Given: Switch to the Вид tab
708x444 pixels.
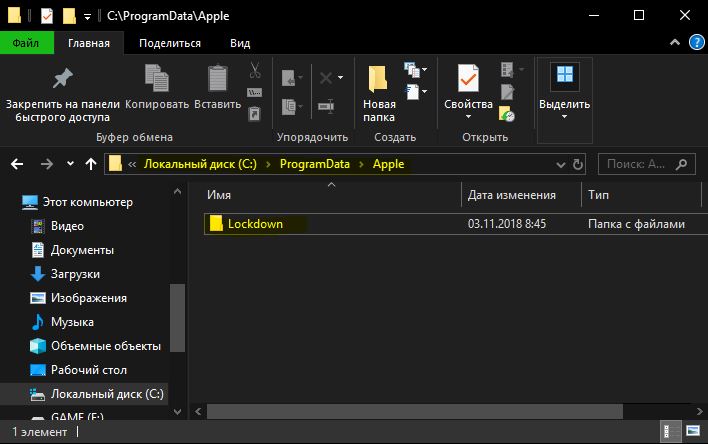Looking at the screenshot, I should click(x=240, y=43).
